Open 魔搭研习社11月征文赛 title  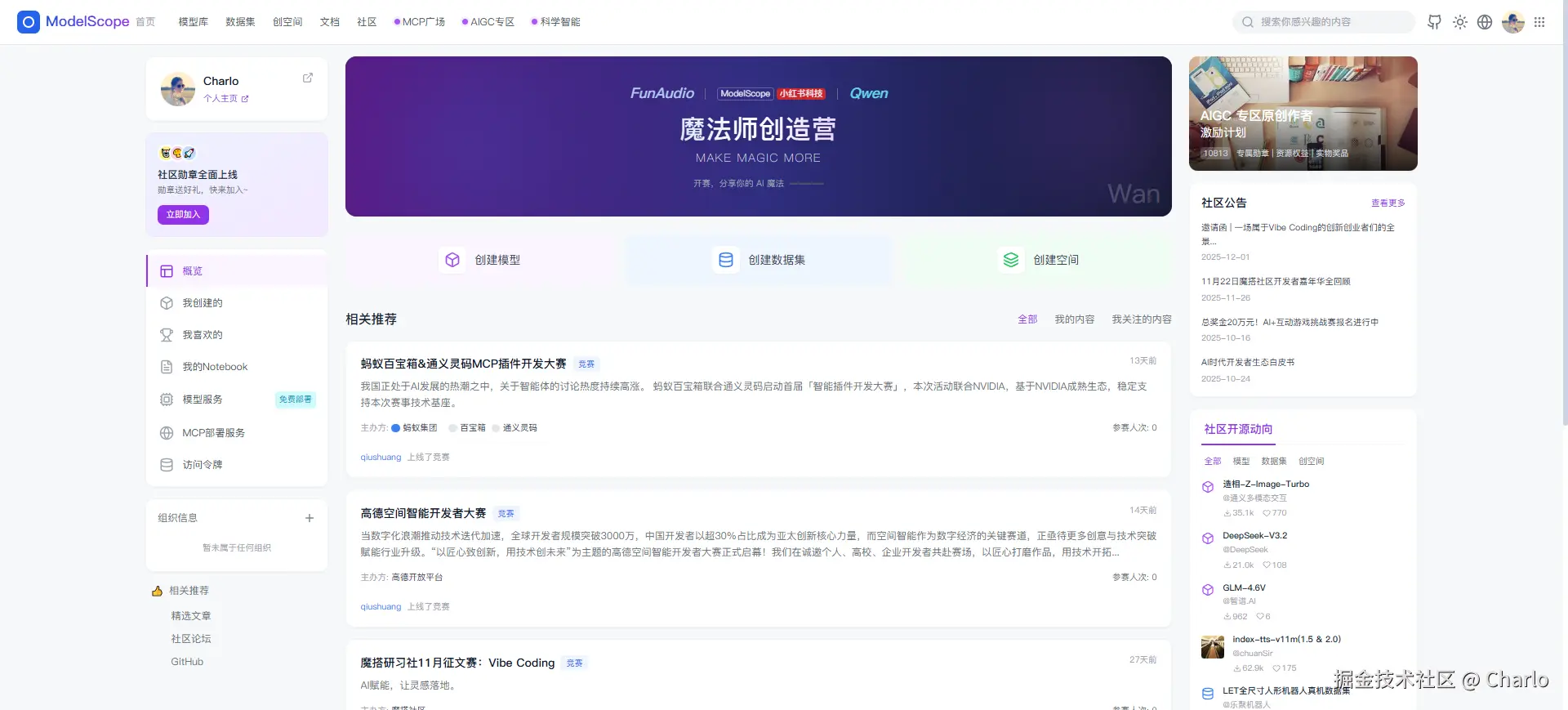click(457, 663)
